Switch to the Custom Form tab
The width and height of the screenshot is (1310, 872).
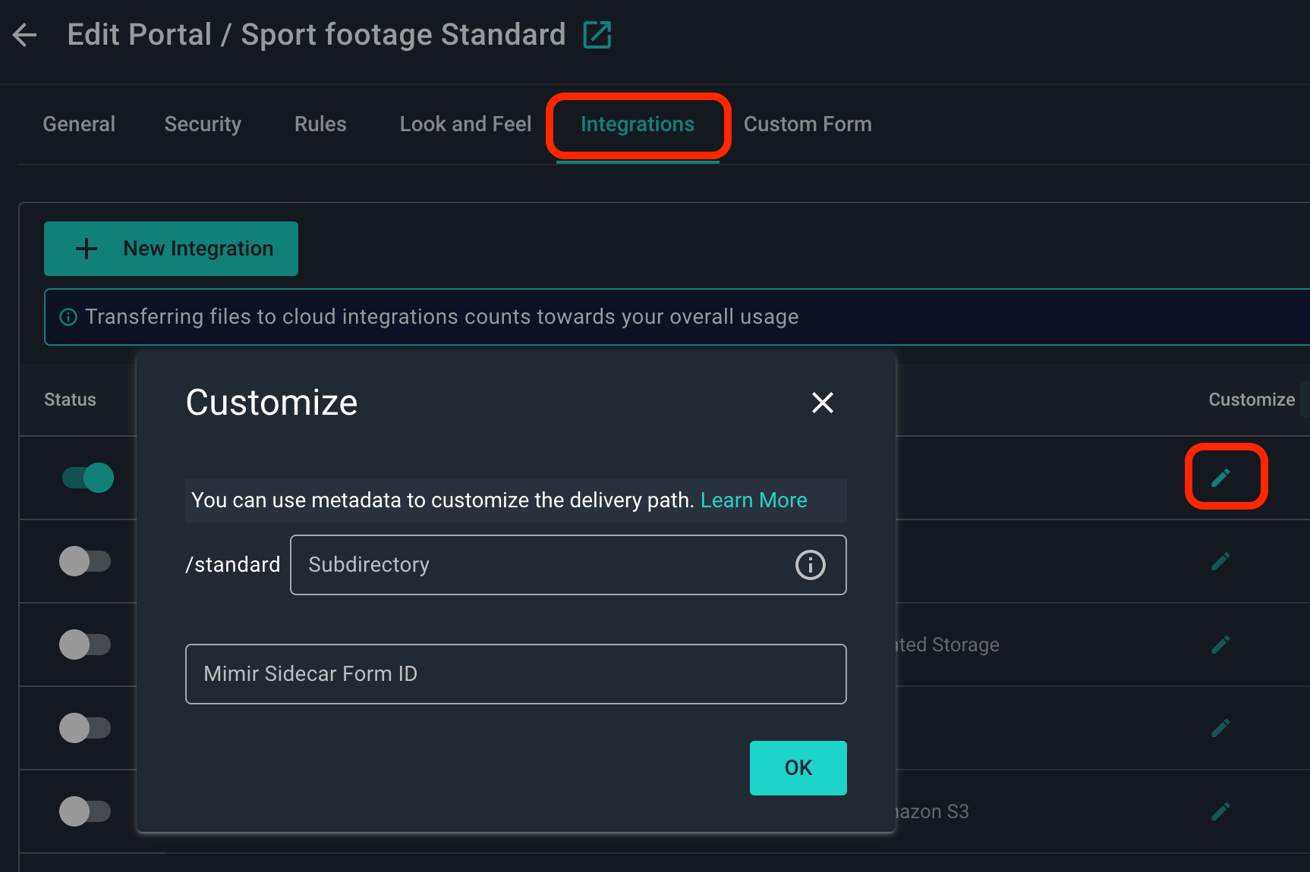[x=807, y=123]
